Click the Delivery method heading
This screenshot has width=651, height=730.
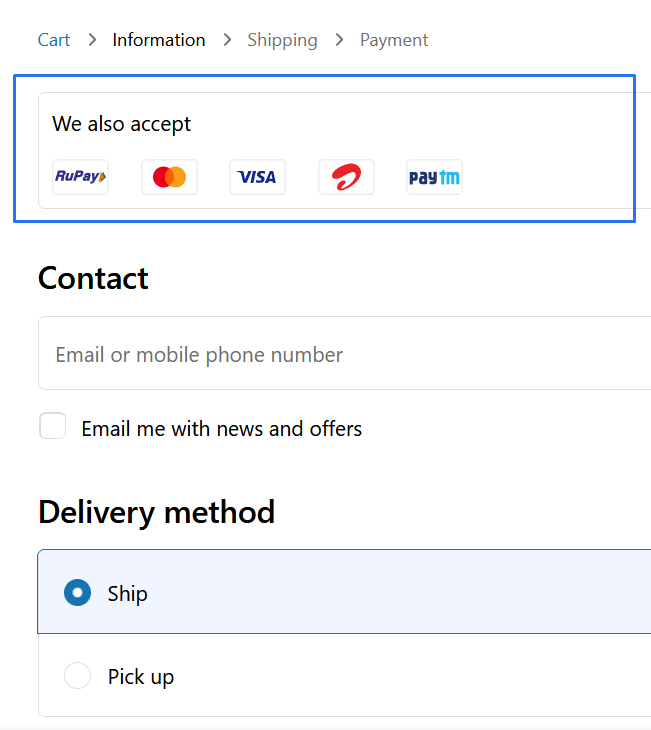pos(156,512)
